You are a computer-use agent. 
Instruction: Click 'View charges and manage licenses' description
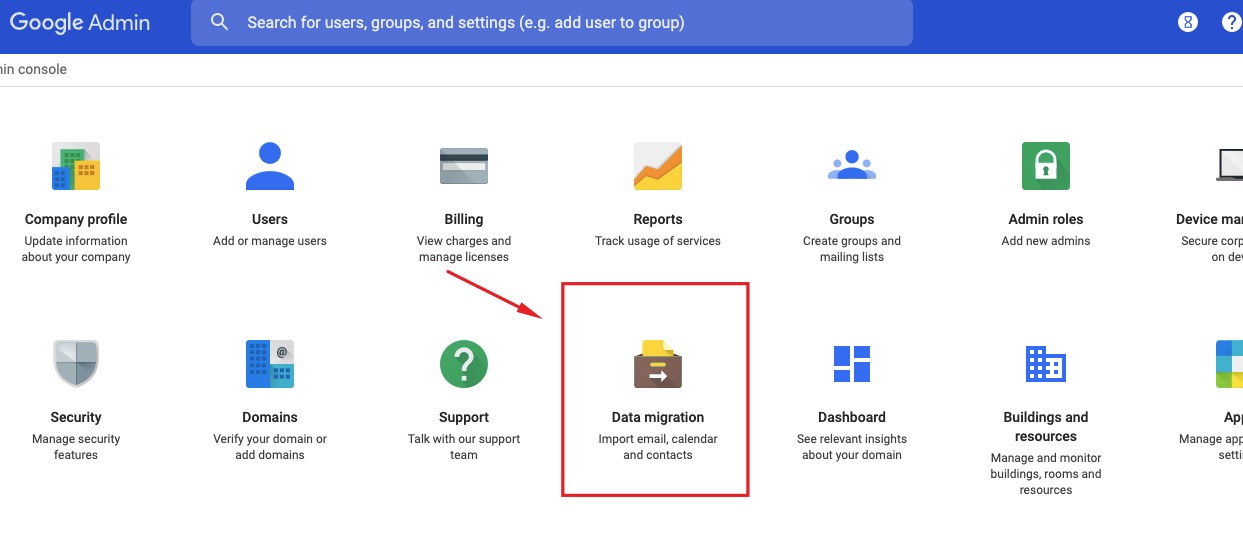tap(464, 249)
